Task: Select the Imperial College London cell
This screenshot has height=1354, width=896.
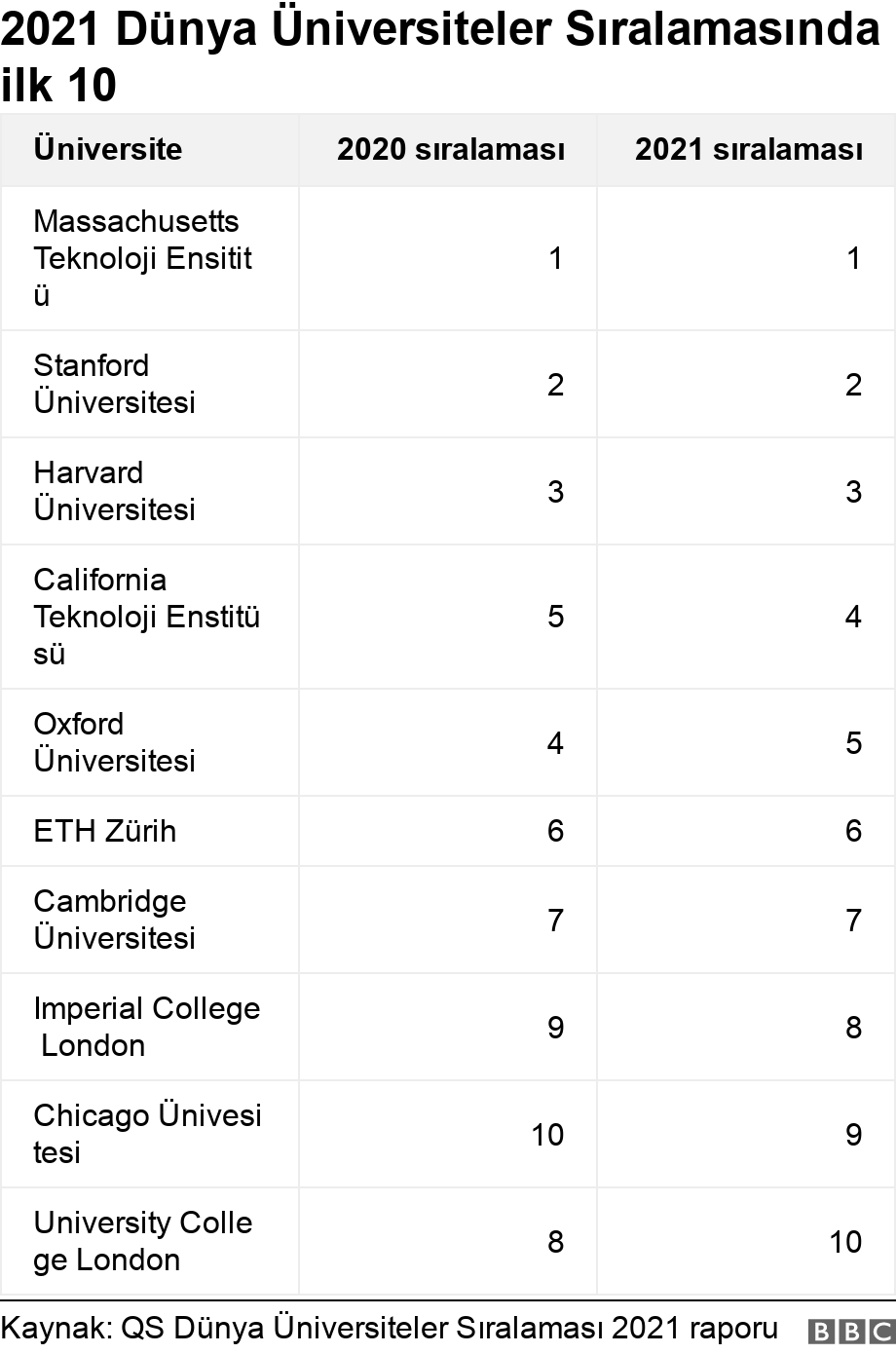Action: [146, 1027]
